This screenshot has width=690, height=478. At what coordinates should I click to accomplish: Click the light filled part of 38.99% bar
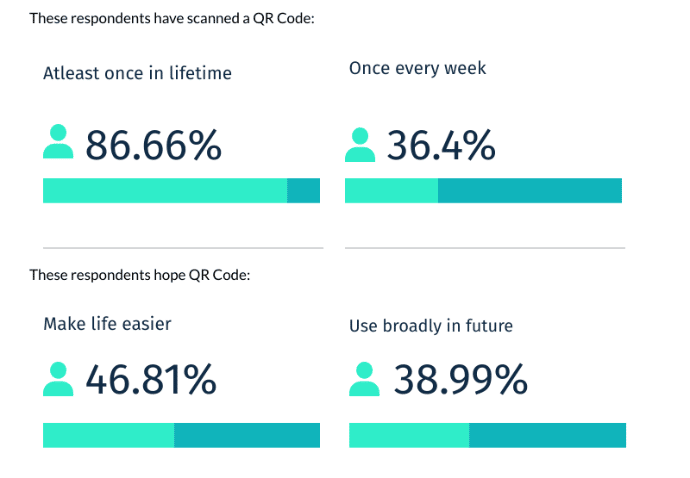(x=409, y=435)
